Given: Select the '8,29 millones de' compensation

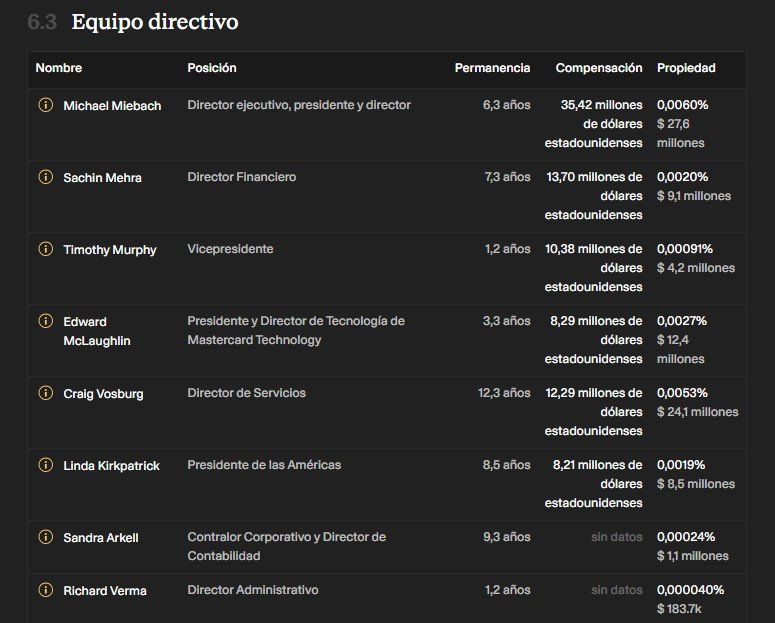Looking at the screenshot, I should tap(597, 321).
